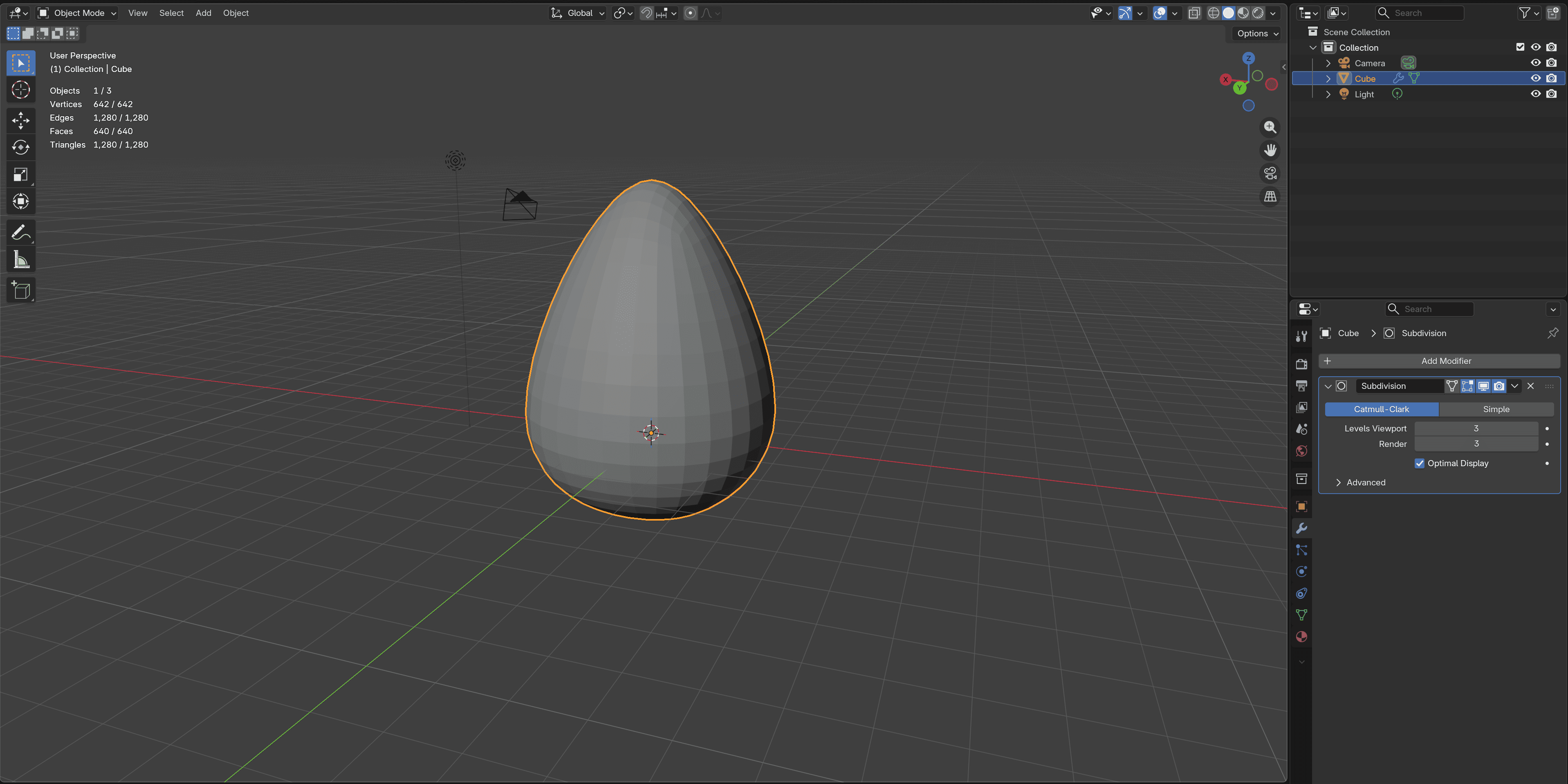1568x784 pixels.
Task: Toggle Collection exclude checkbox in outliner
Action: tap(1520, 47)
